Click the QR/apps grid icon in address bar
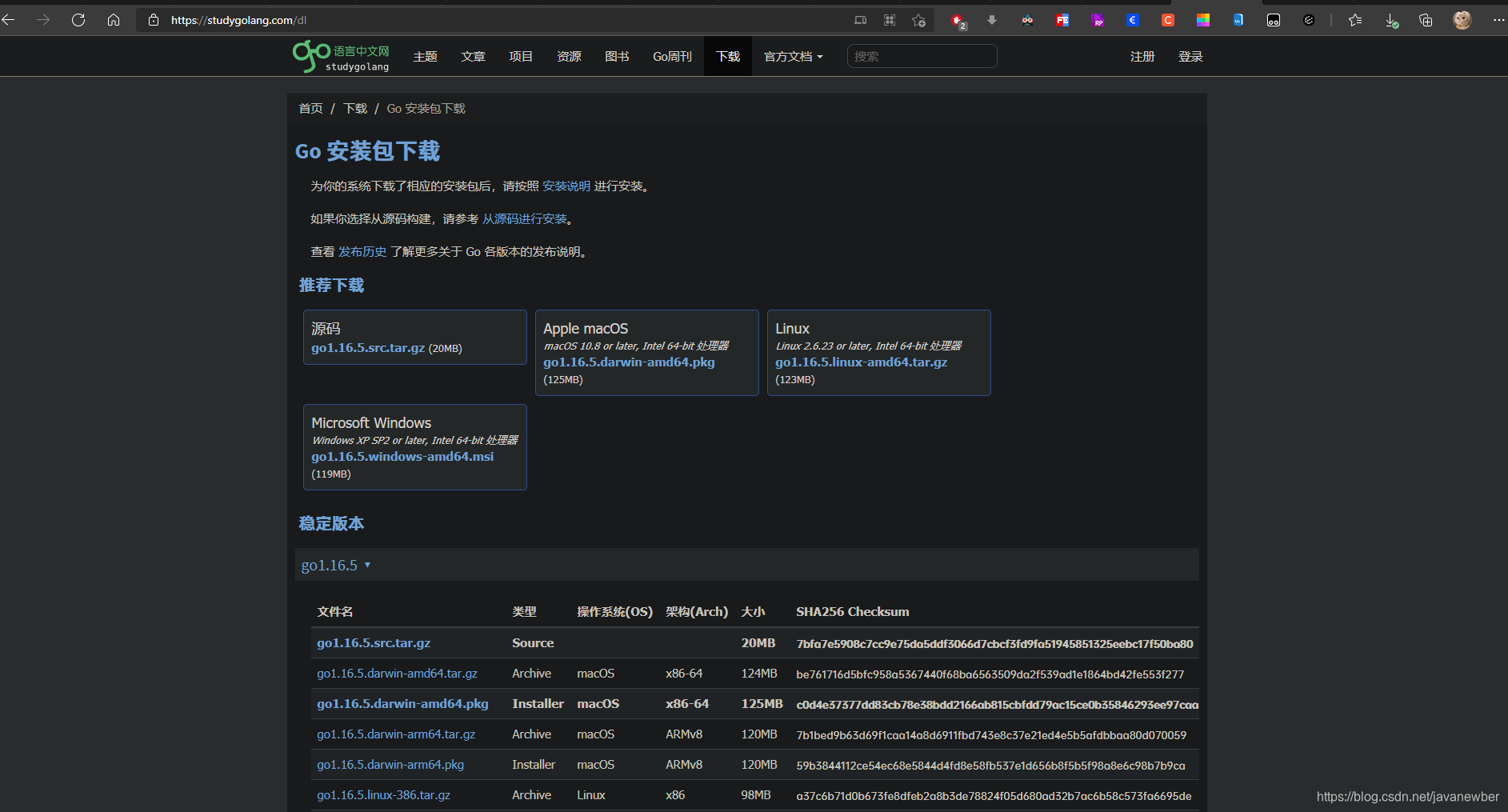The width and height of the screenshot is (1508, 812). [890, 20]
